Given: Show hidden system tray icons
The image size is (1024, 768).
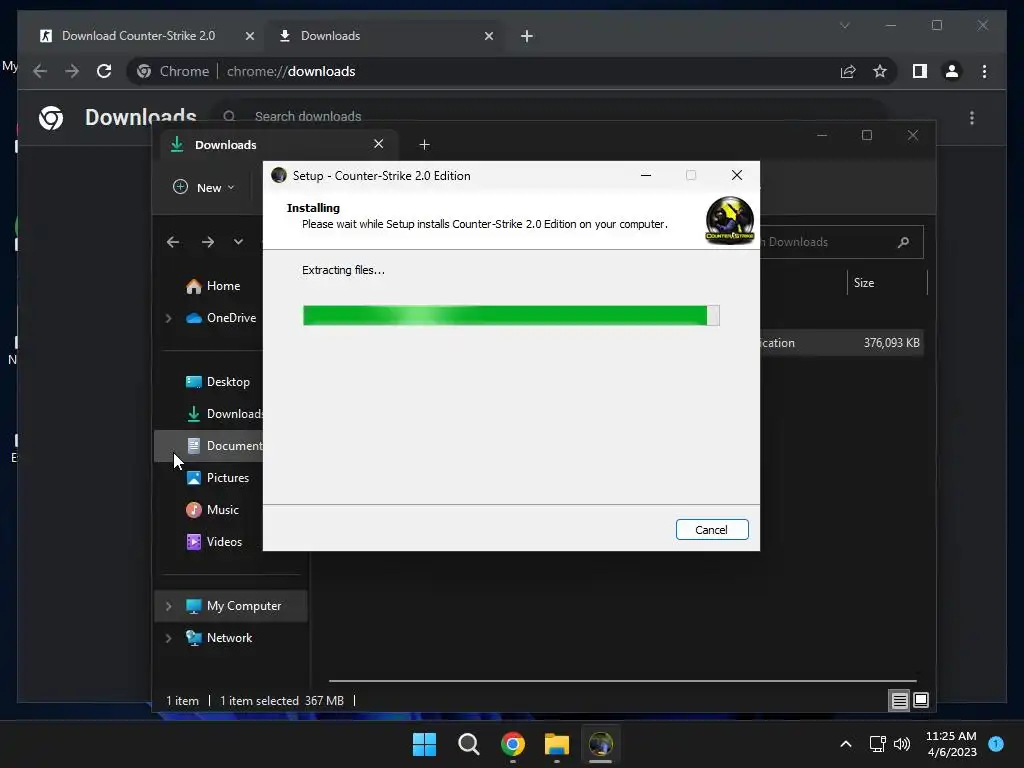Looking at the screenshot, I should click(x=846, y=744).
